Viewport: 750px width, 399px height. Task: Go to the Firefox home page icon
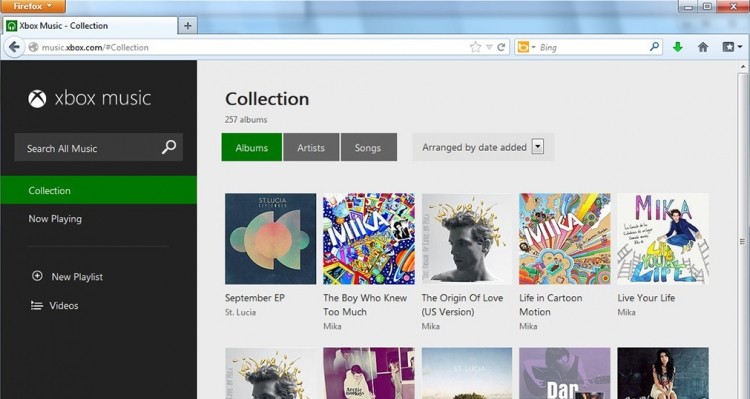click(x=703, y=47)
